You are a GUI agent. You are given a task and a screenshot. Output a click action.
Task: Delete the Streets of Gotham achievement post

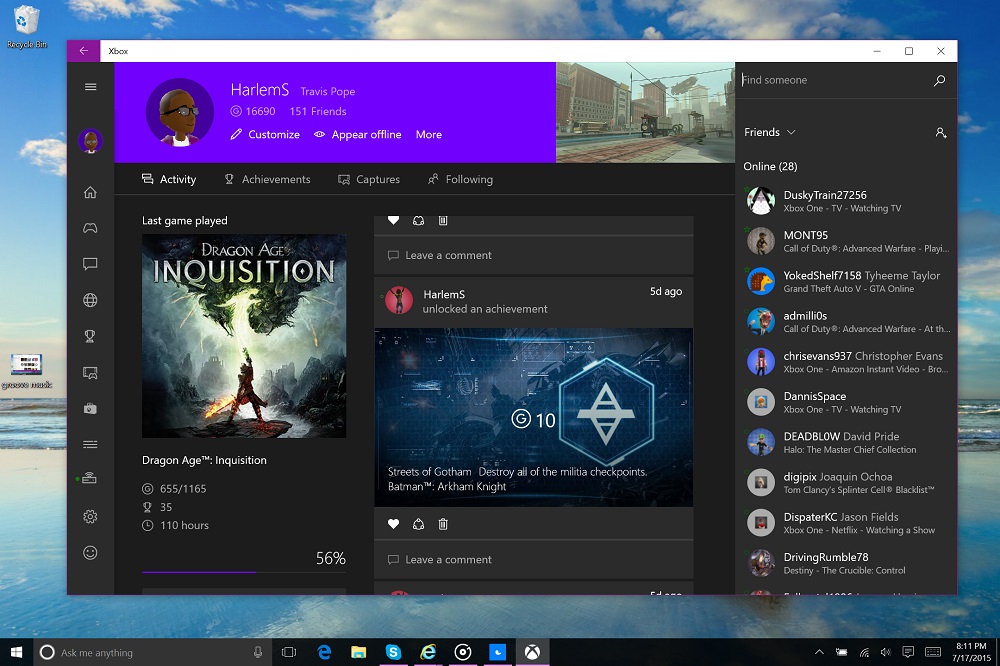[443, 524]
